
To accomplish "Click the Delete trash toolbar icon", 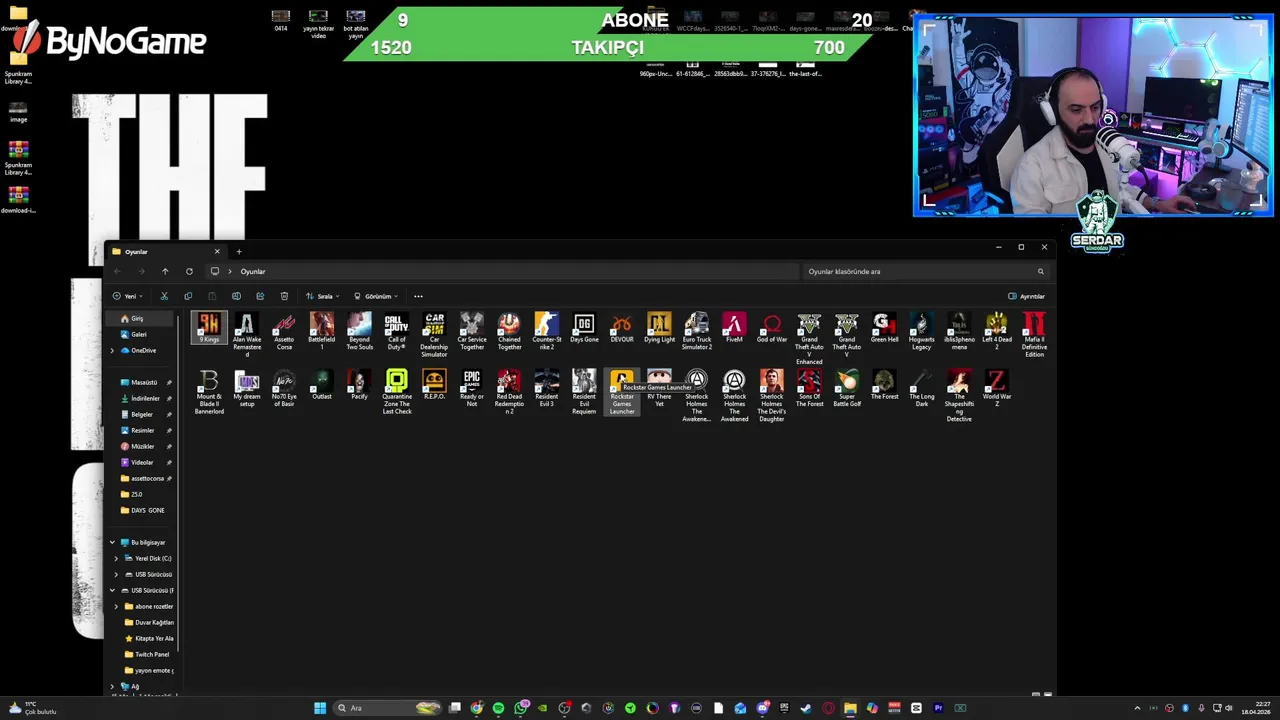I will click(x=284, y=296).
